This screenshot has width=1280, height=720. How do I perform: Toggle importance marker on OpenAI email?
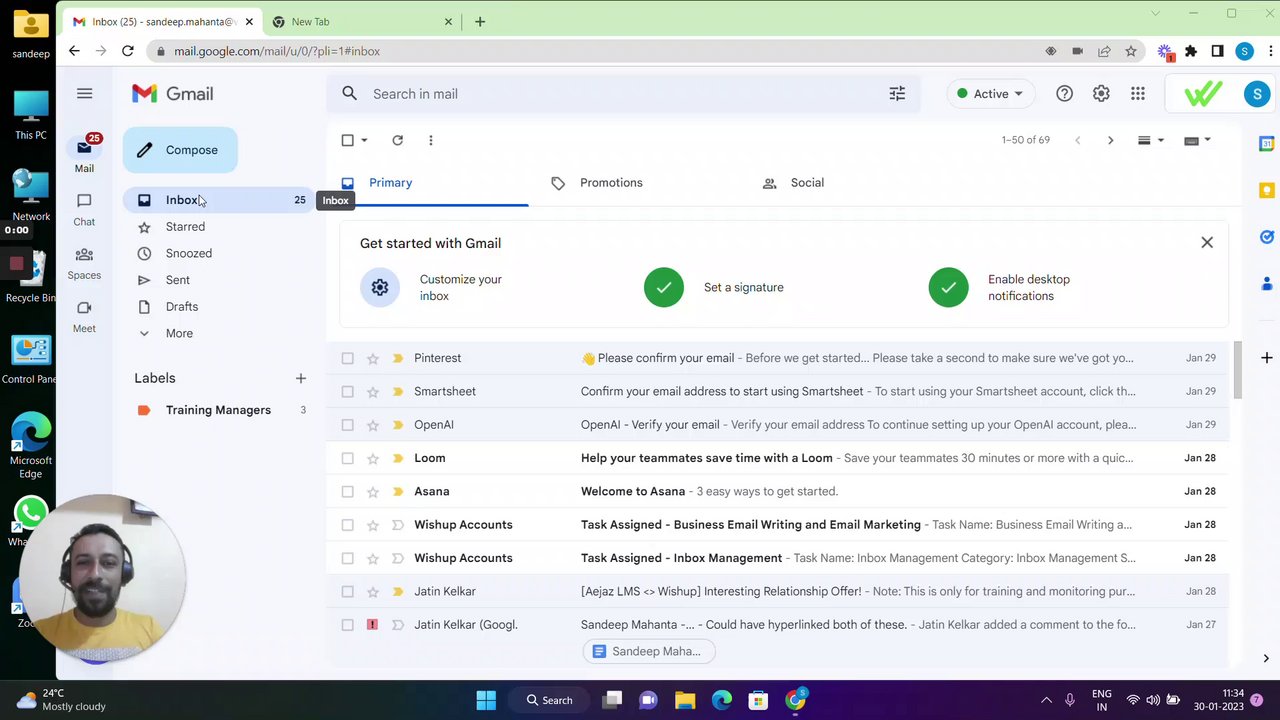pos(397,425)
